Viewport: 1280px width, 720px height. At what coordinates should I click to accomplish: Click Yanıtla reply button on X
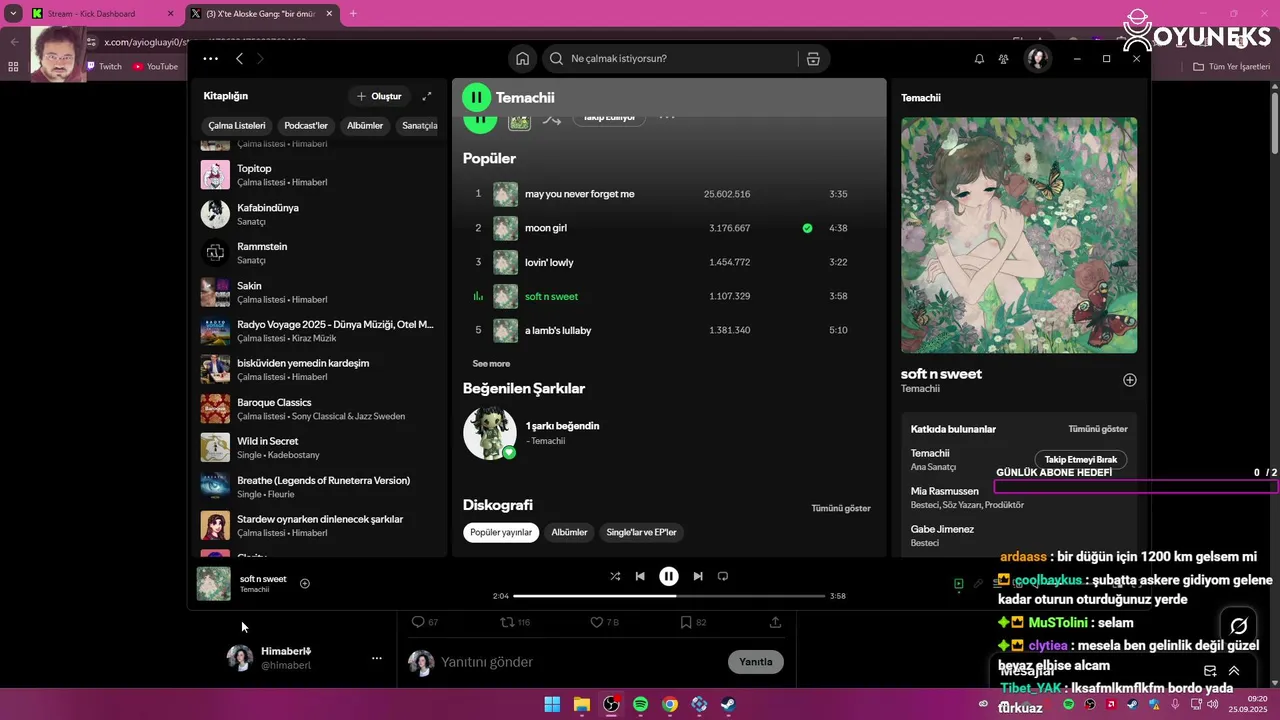[x=756, y=662]
